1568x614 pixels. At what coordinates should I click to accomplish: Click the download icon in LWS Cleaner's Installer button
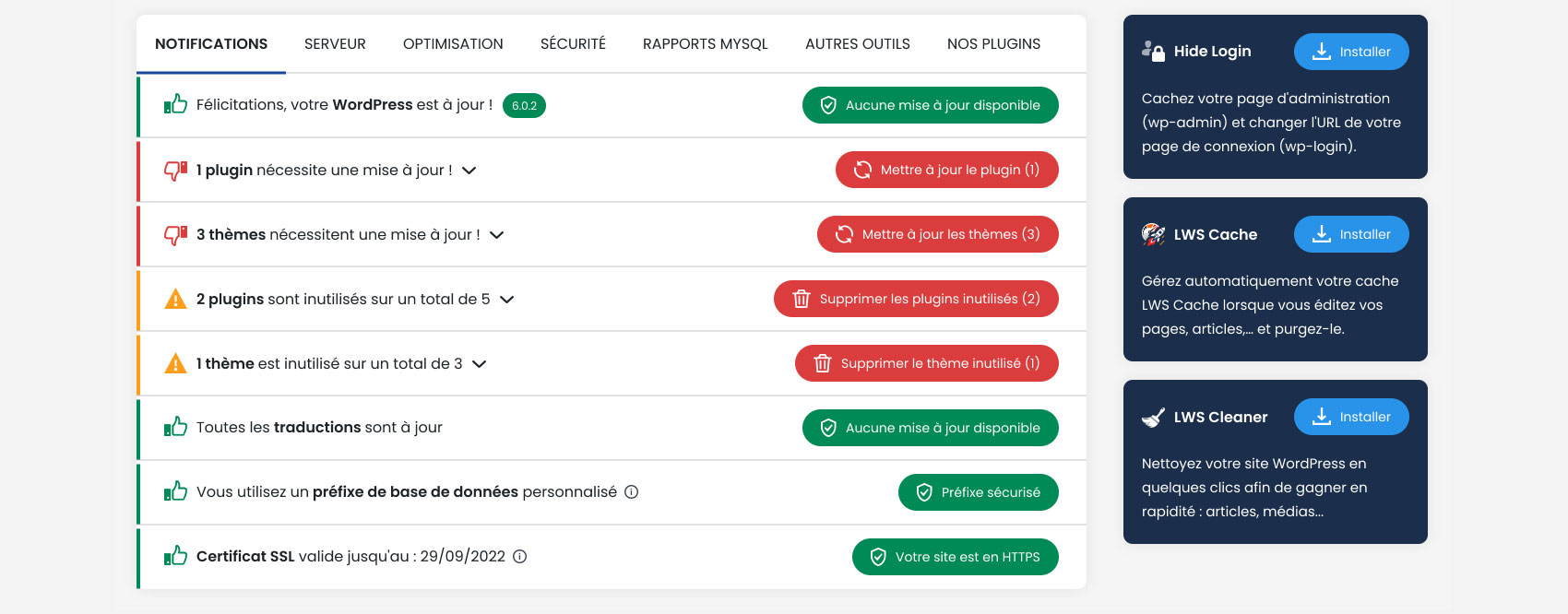[x=1322, y=417]
